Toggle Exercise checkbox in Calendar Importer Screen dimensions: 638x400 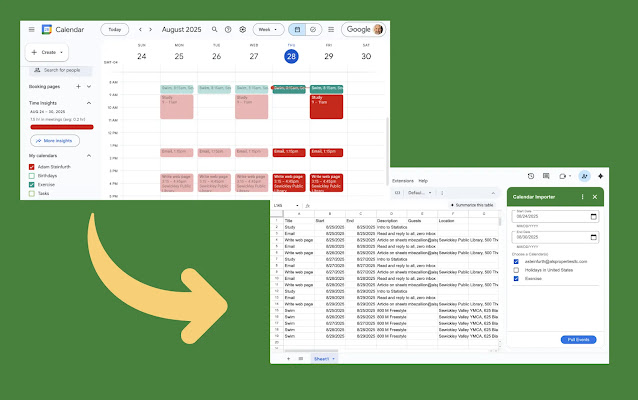pyautogui.click(x=516, y=279)
